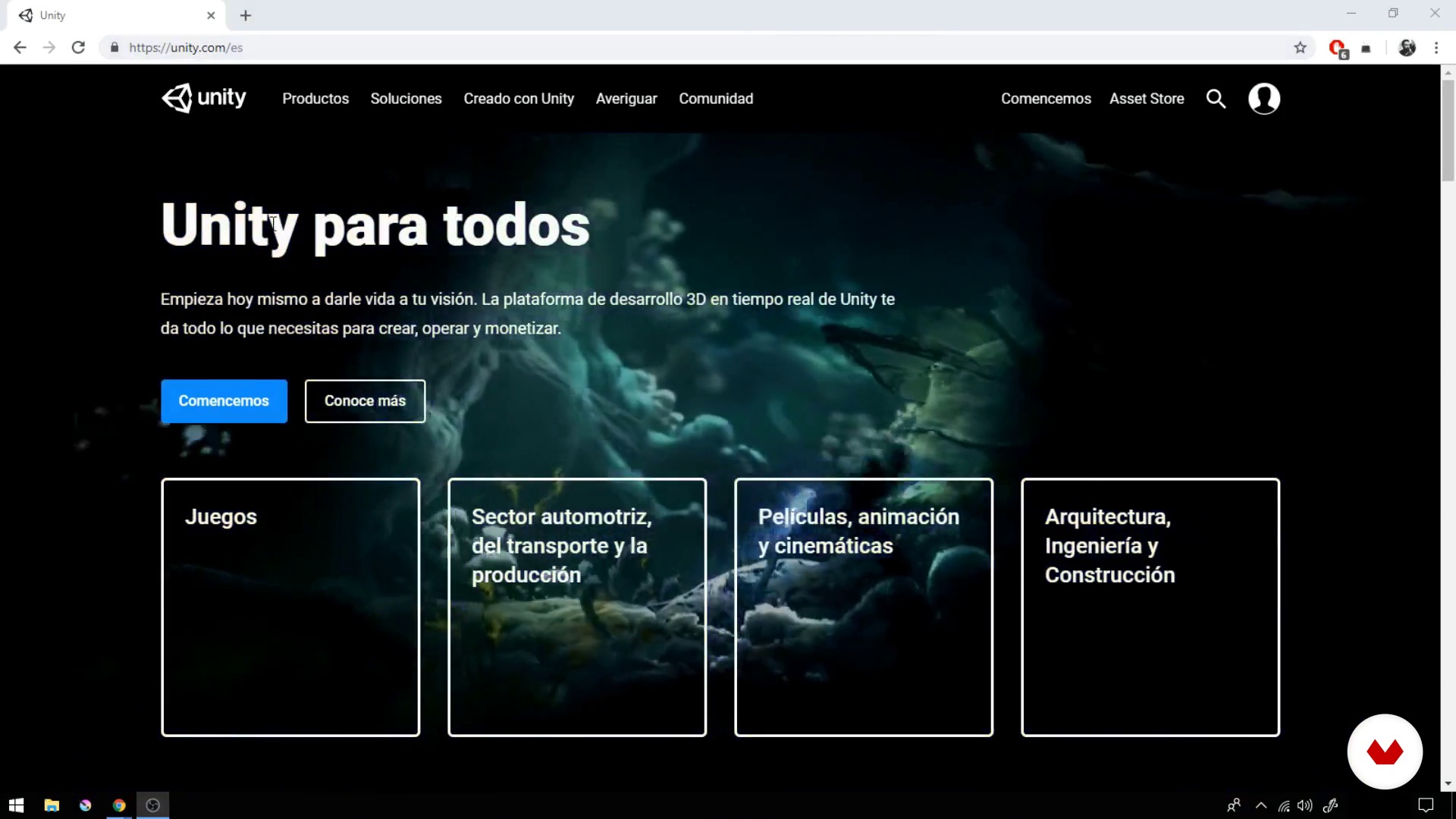This screenshot has width=1456, height=819.
Task: Click the site padlock icon in address bar
Action: pos(115,47)
